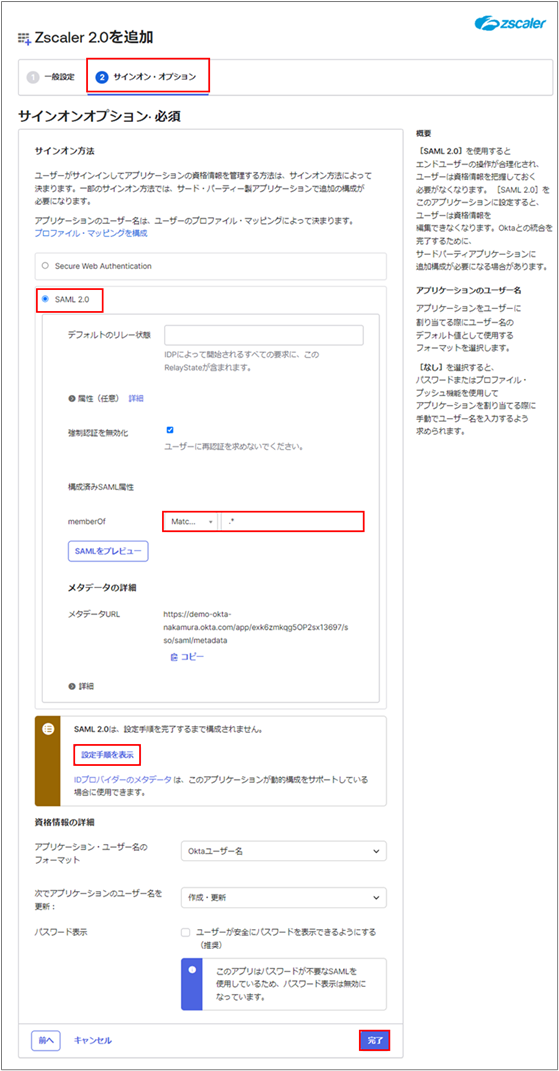Click the 前へ button

tap(46, 1040)
